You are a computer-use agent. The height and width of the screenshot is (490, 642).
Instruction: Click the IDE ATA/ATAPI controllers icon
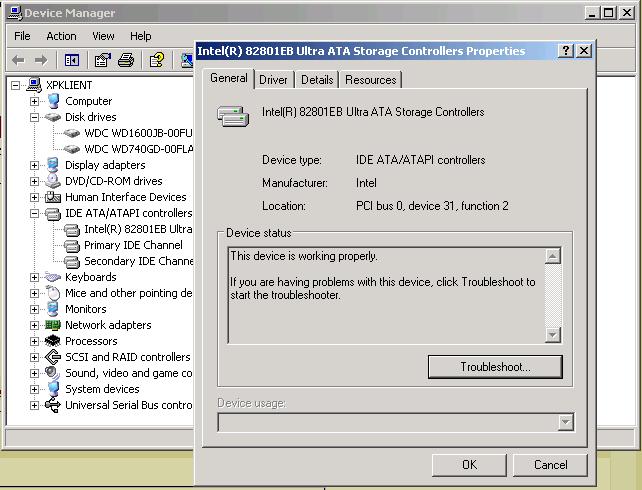(53, 213)
